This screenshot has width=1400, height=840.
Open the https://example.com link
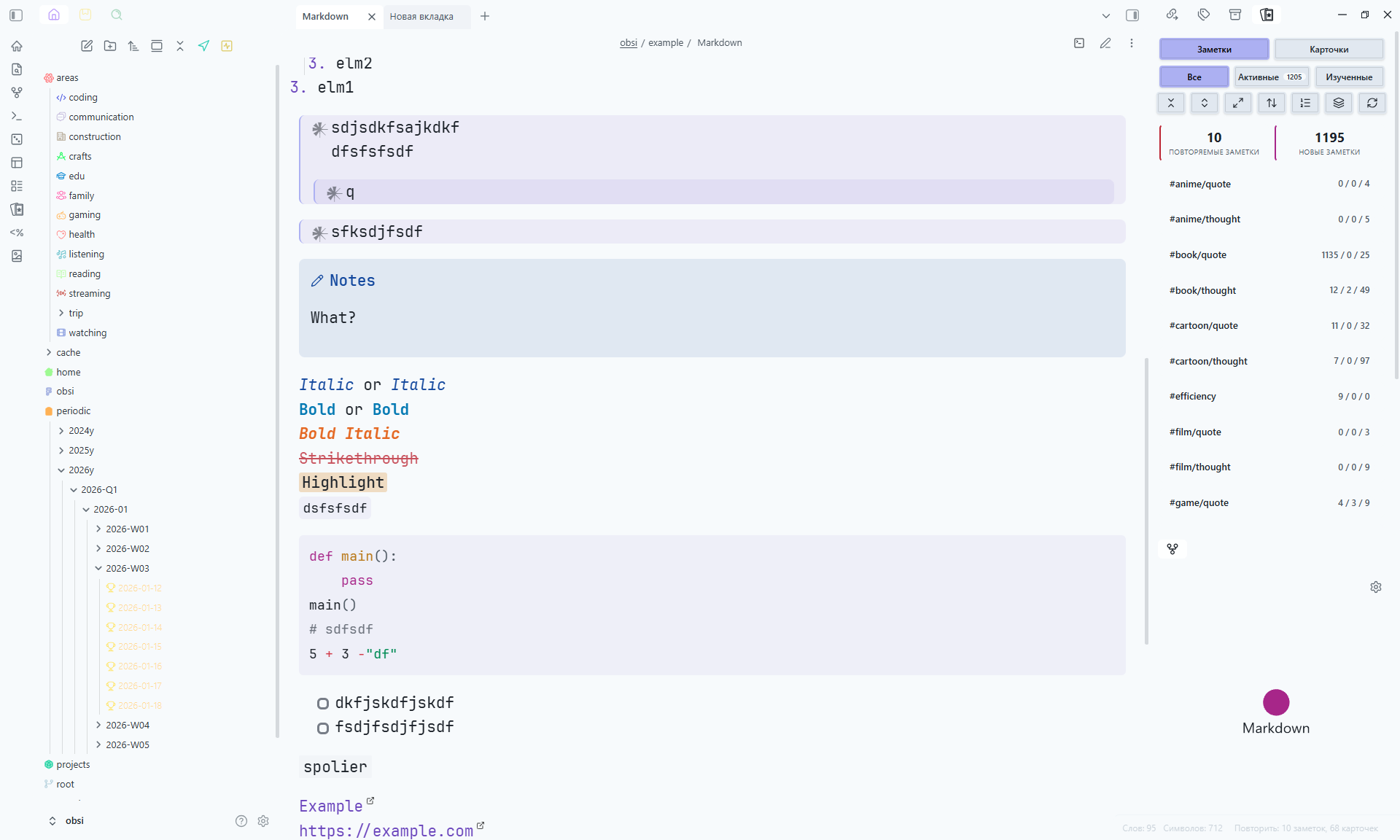(x=386, y=831)
